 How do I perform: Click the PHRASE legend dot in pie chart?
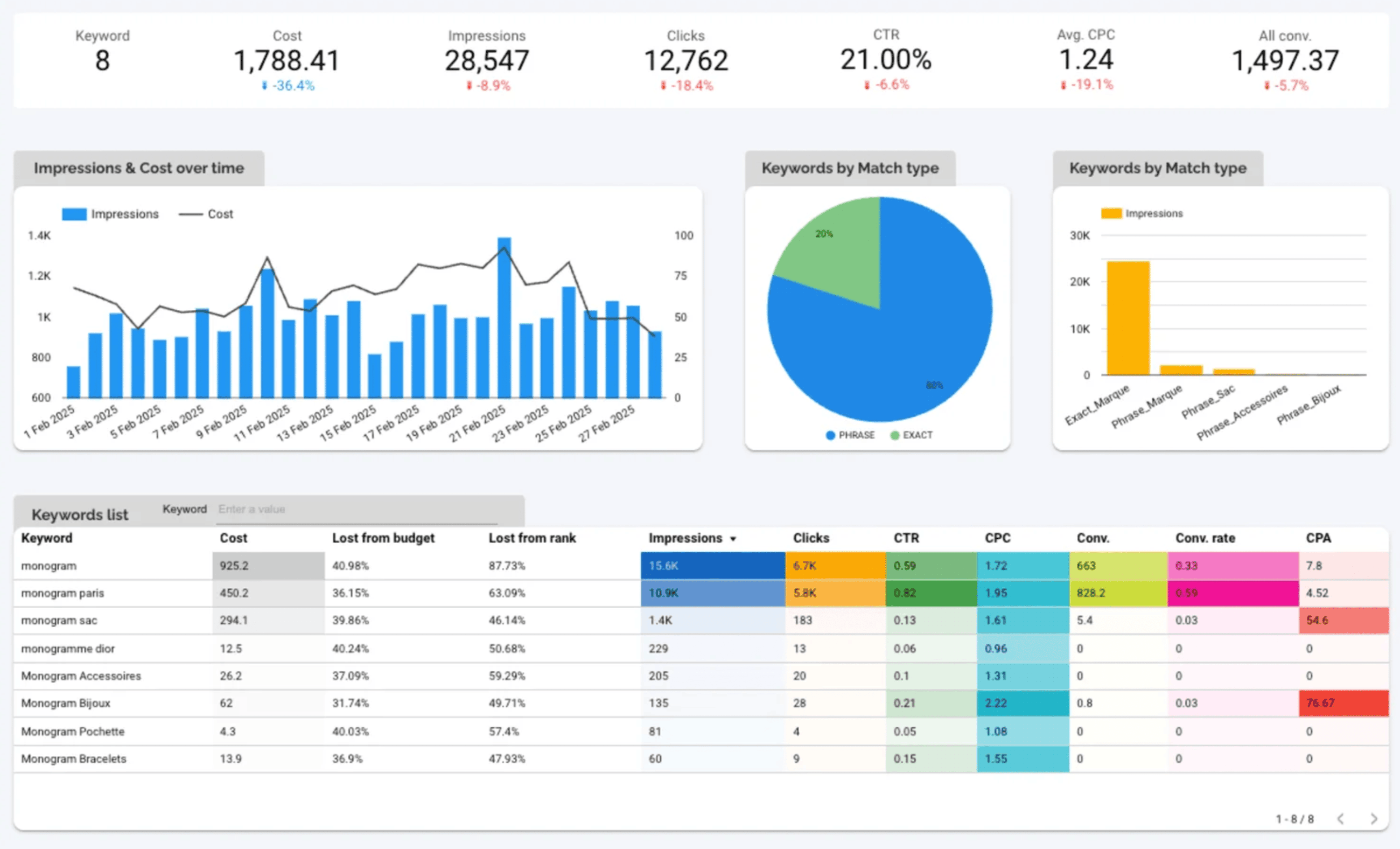830,435
